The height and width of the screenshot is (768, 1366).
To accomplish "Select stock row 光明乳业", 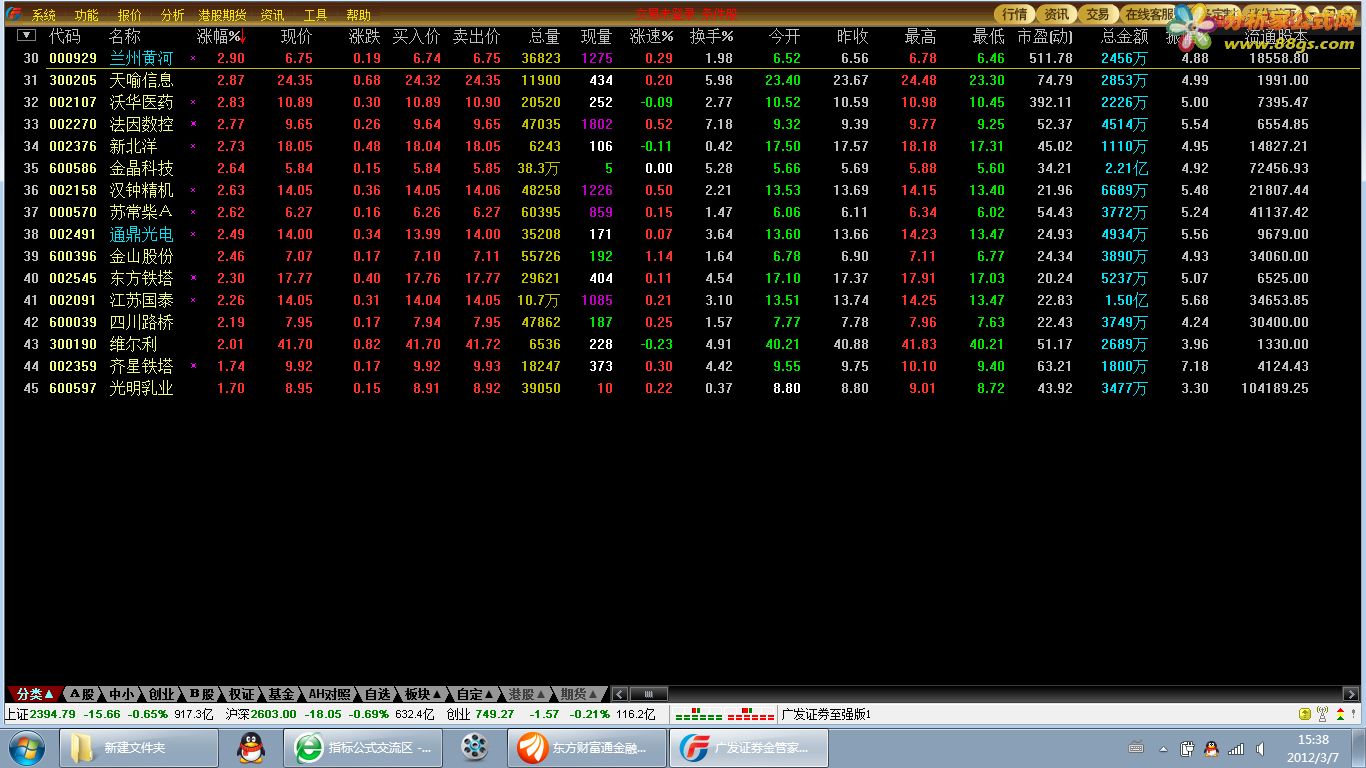I will tap(683, 388).
